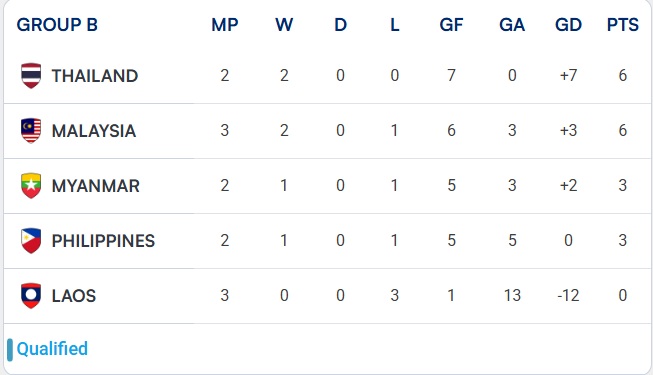653x375 pixels.
Task: Click the GF column header
Action: click(x=451, y=25)
